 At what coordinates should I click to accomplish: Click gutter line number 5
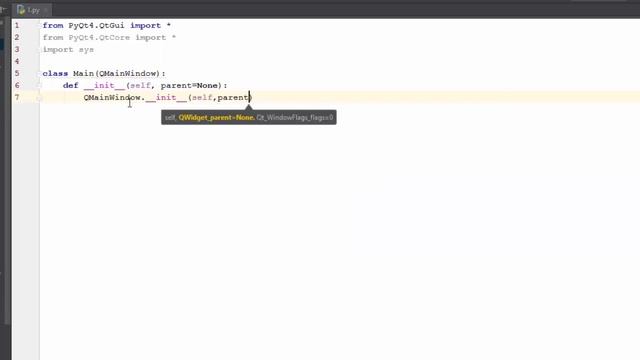tap(17, 73)
